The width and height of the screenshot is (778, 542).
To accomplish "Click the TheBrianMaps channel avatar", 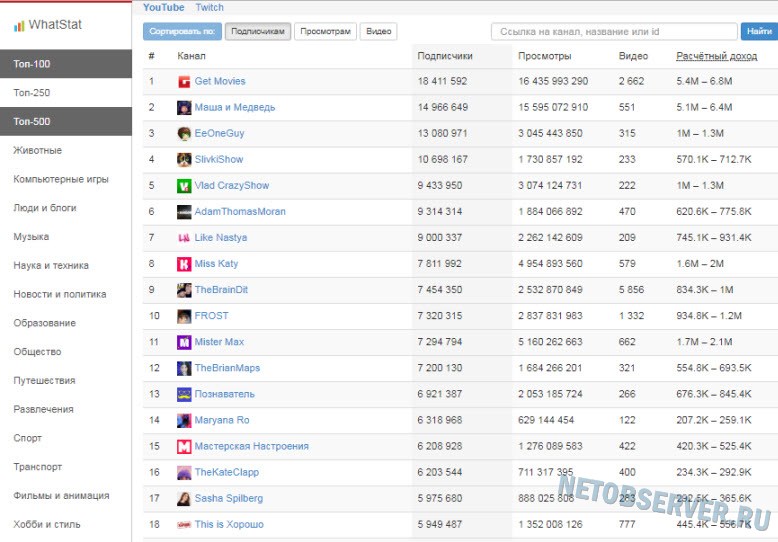I will pos(184,368).
